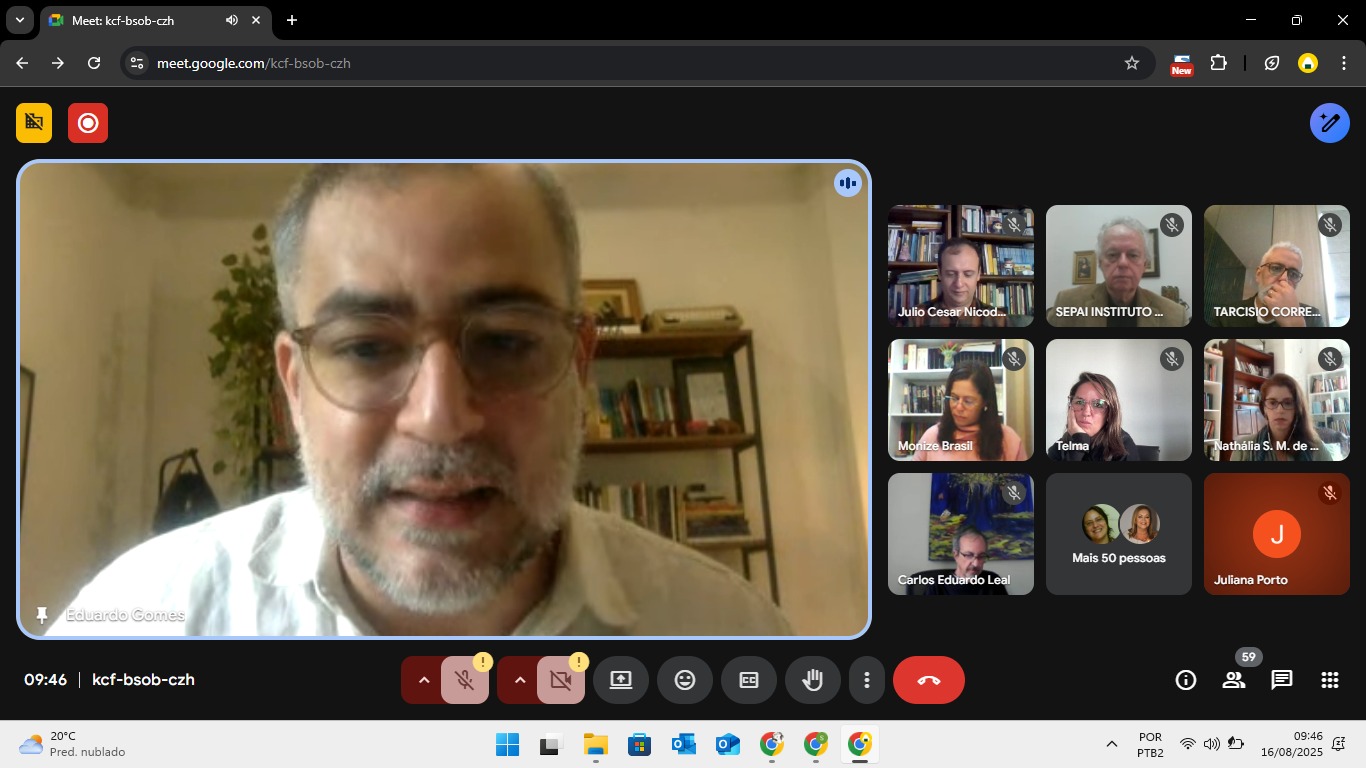Click the present screen share icon
The width and height of the screenshot is (1366, 768).
(x=620, y=680)
